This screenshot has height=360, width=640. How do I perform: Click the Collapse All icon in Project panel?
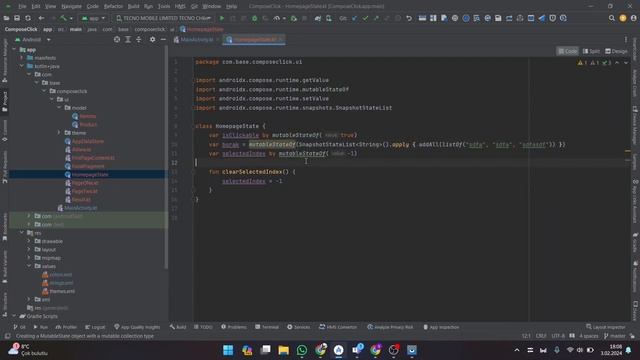click(x=139, y=40)
